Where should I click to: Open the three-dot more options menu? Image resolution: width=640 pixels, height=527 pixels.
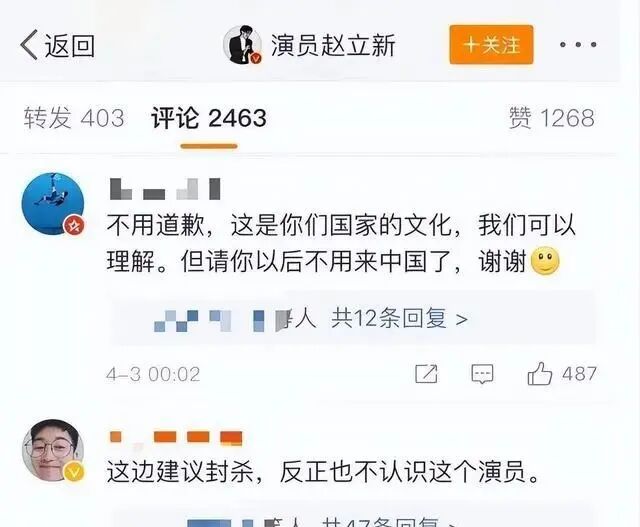[x=578, y=44]
